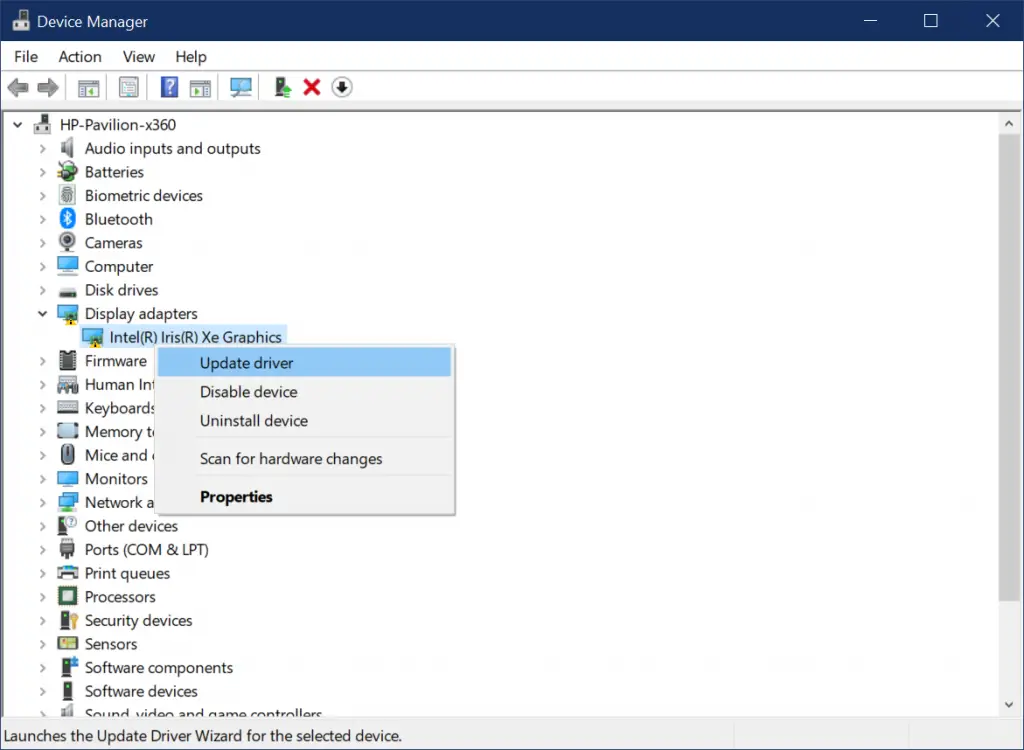Screen dimensions: 1024x750
Task: Click the Device Manager title bar icon
Action: [x=21, y=20]
